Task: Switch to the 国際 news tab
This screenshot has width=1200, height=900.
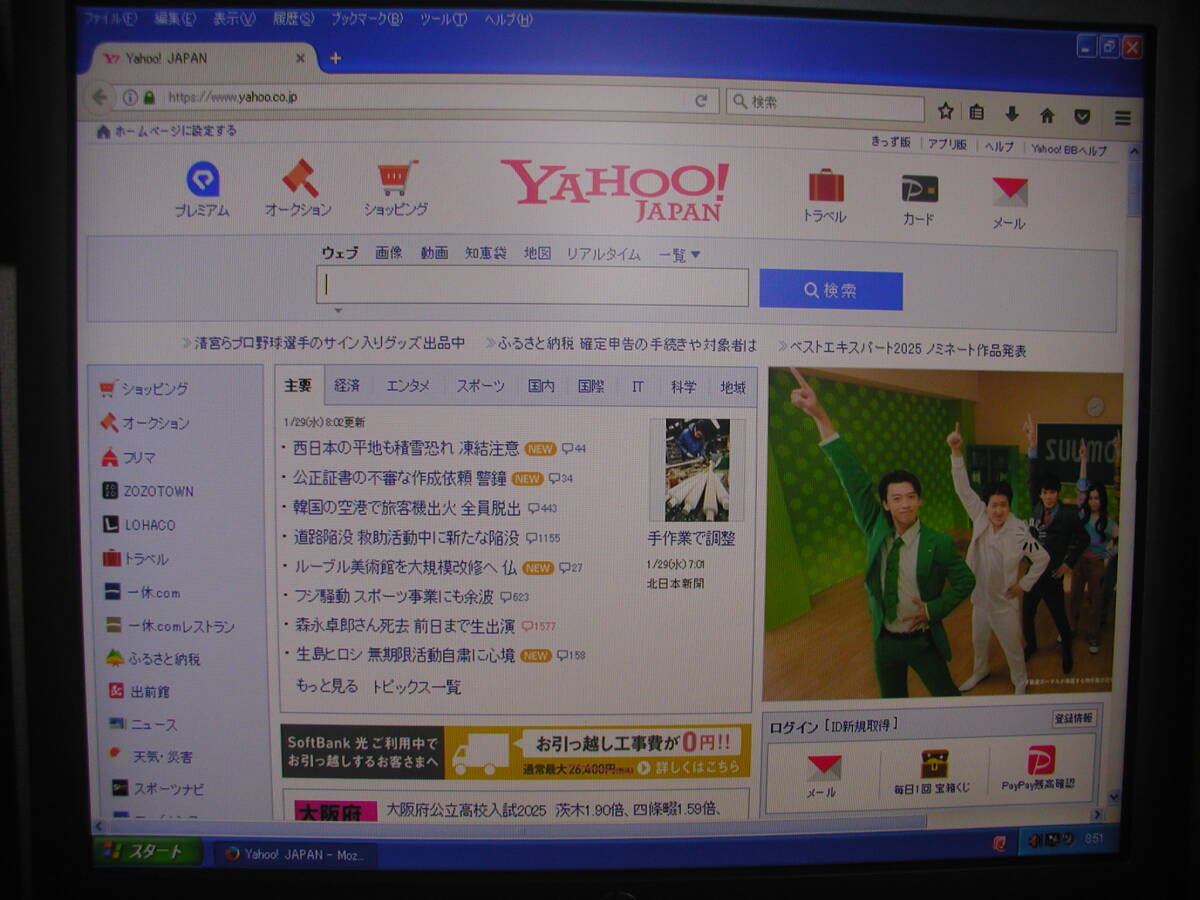Action: click(591, 386)
